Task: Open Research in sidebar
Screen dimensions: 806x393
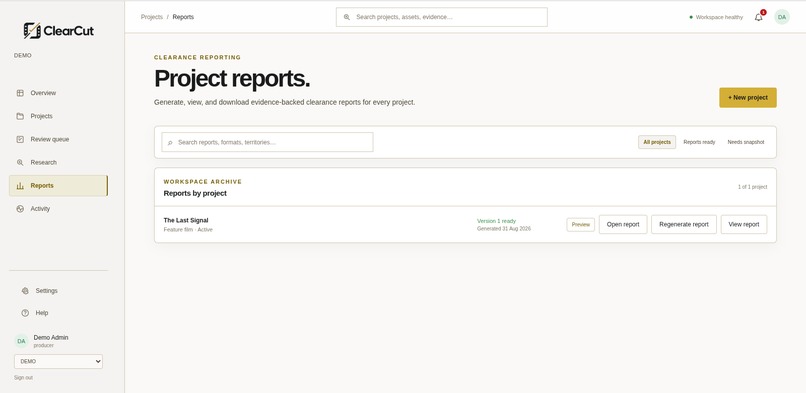Action: pyautogui.click(x=59, y=162)
